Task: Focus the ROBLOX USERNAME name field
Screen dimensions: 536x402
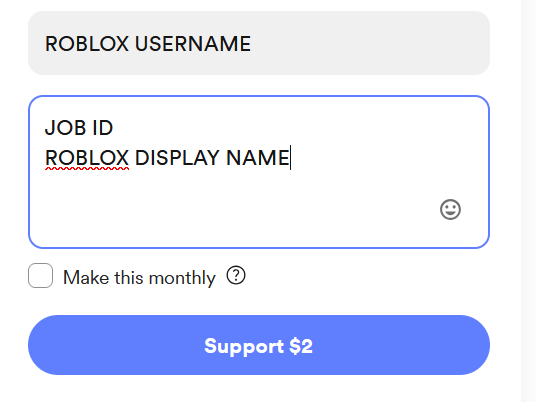Action: click(x=259, y=43)
